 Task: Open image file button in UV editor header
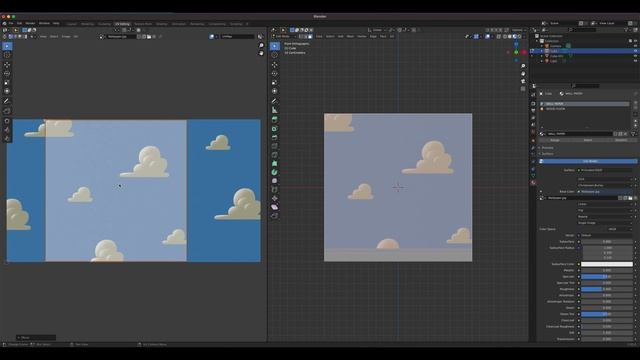149,37
